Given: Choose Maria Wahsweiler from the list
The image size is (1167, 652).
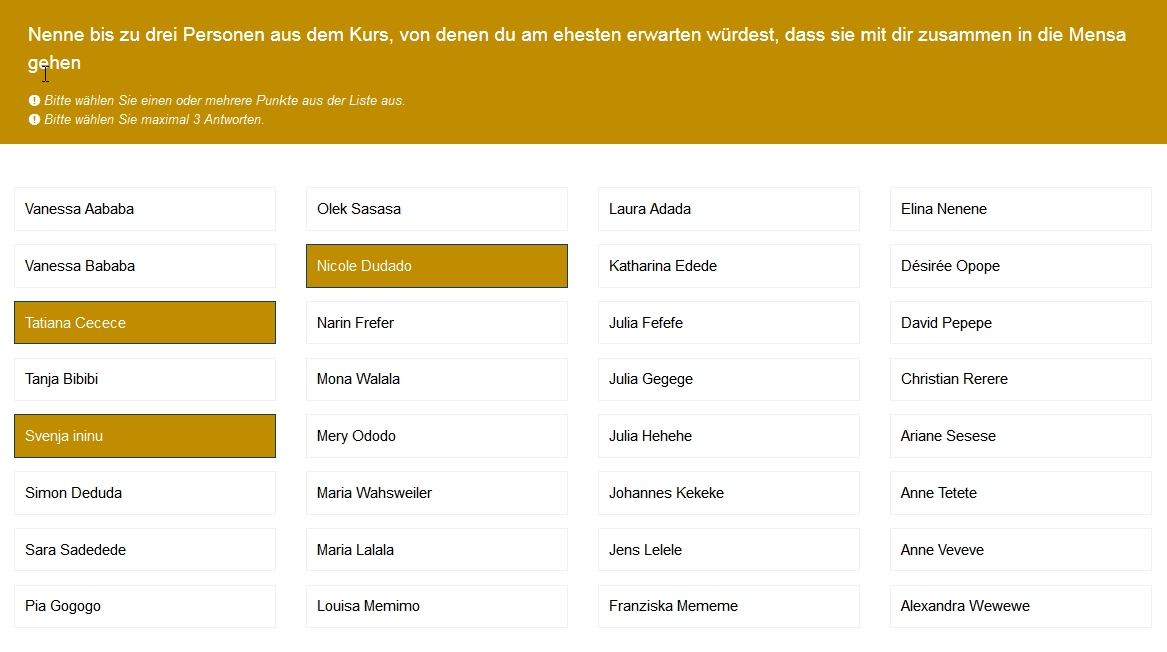Looking at the screenshot, I should click(437, 493).
